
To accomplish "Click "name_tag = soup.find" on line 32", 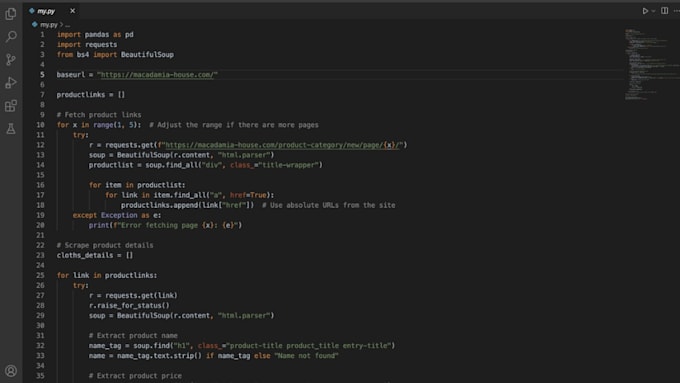I will pos(129,346).
